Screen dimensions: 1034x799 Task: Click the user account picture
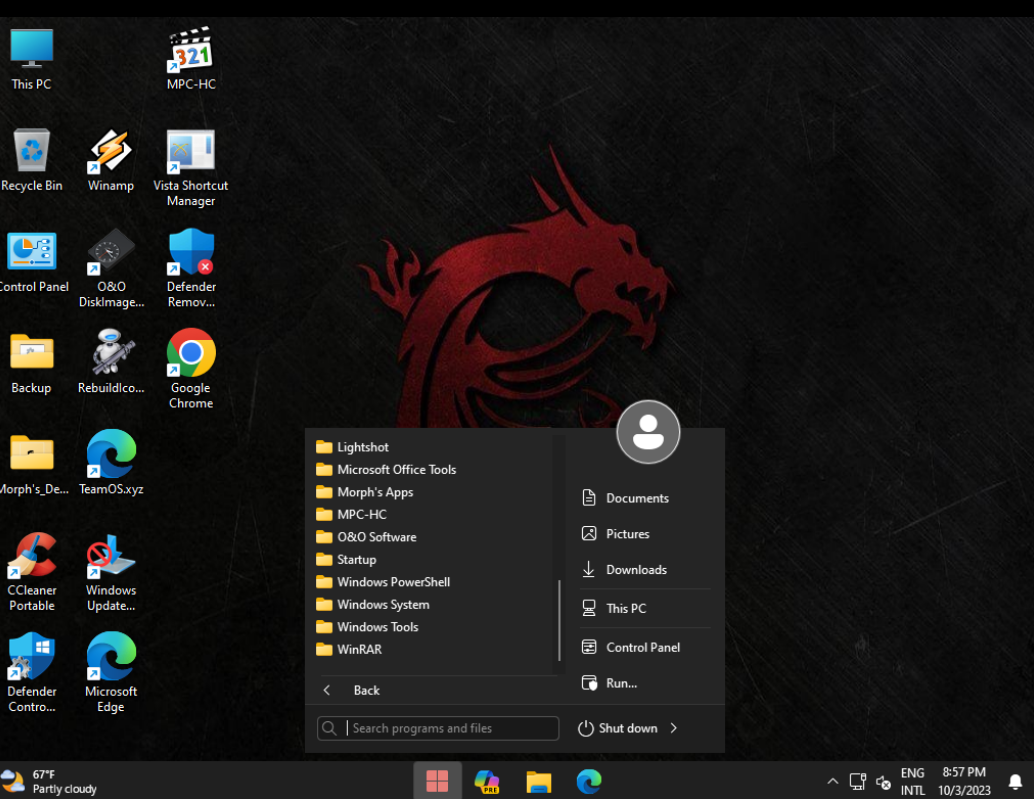(x=648, y=432)
